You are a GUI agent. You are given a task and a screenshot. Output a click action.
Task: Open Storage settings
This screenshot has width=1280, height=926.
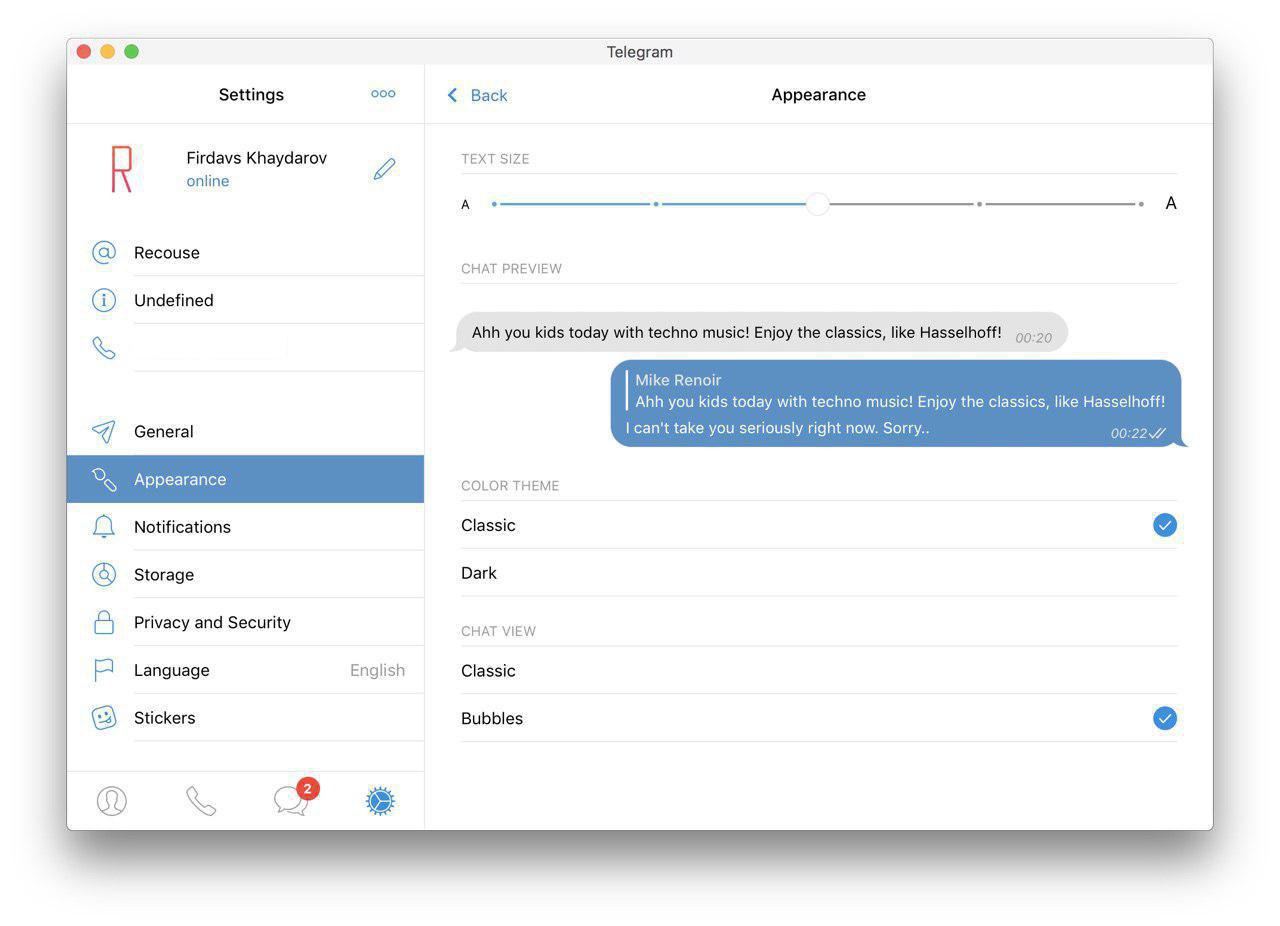[245, 574]
